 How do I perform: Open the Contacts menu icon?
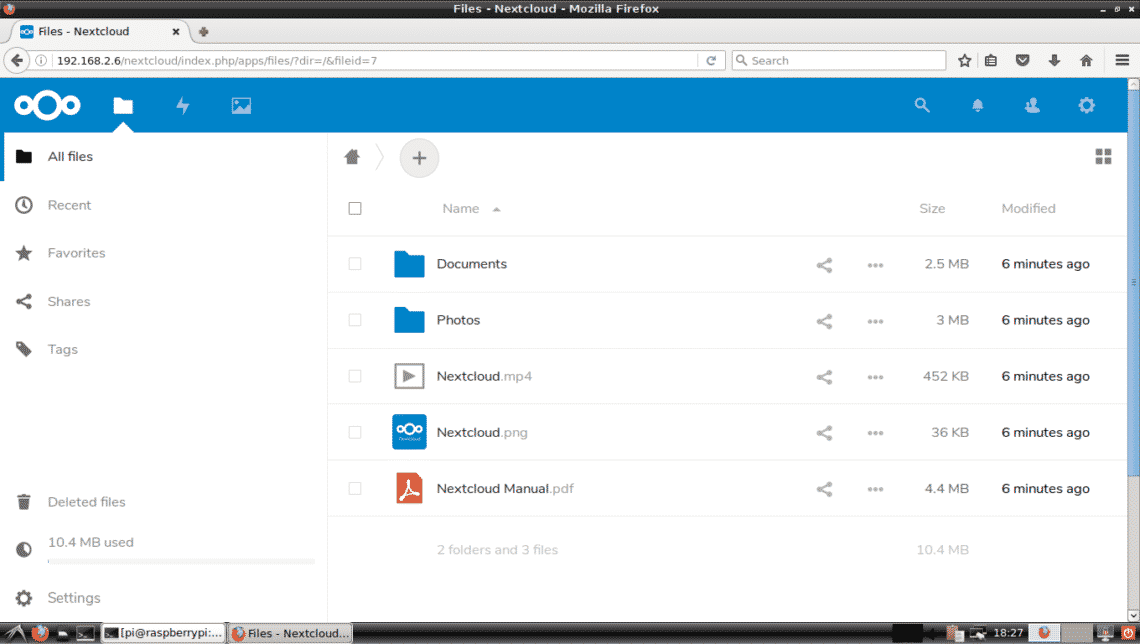[x=1032, y=105]
